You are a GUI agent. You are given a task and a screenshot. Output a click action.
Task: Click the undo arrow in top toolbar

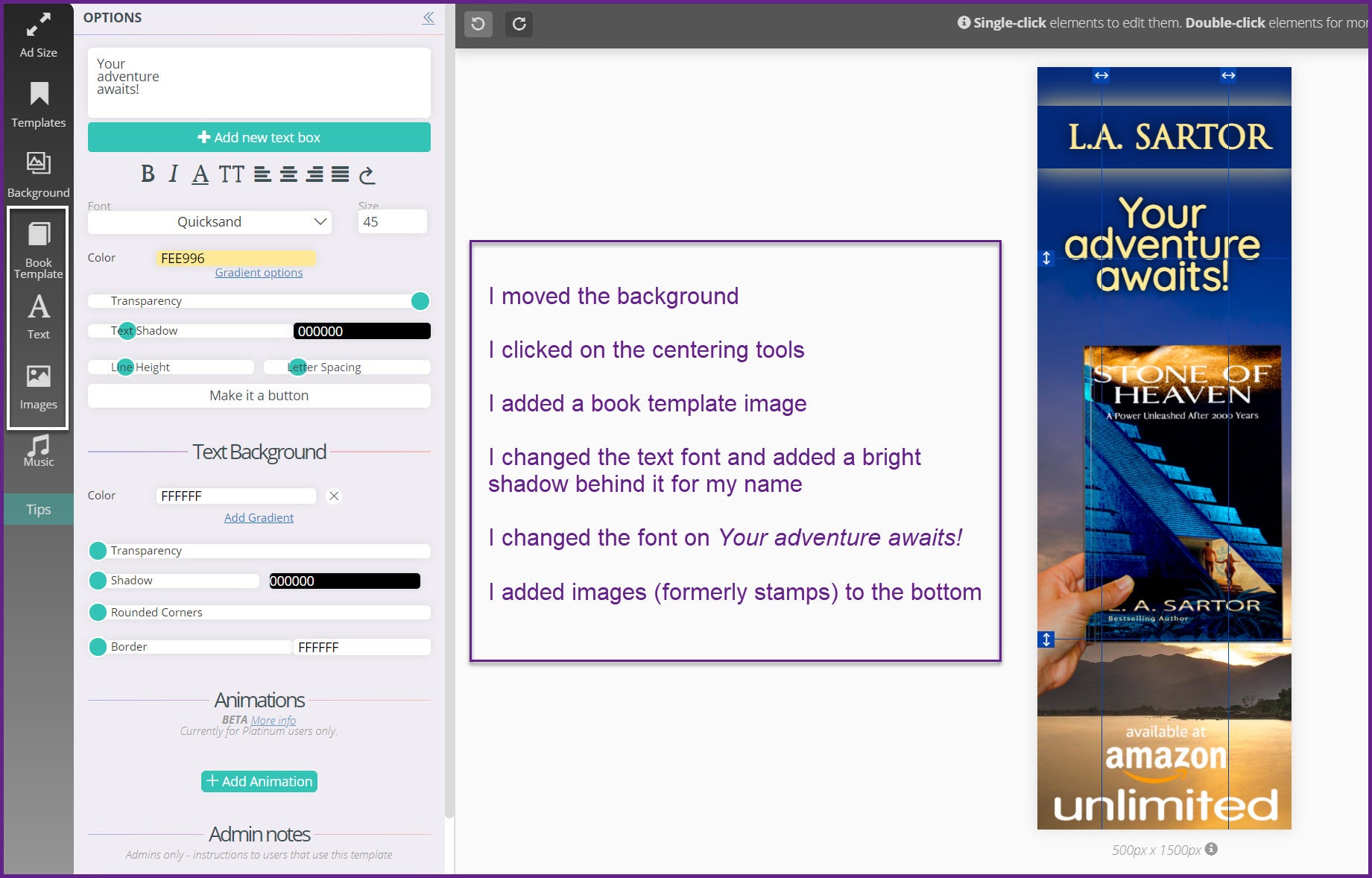click(478, 24)
